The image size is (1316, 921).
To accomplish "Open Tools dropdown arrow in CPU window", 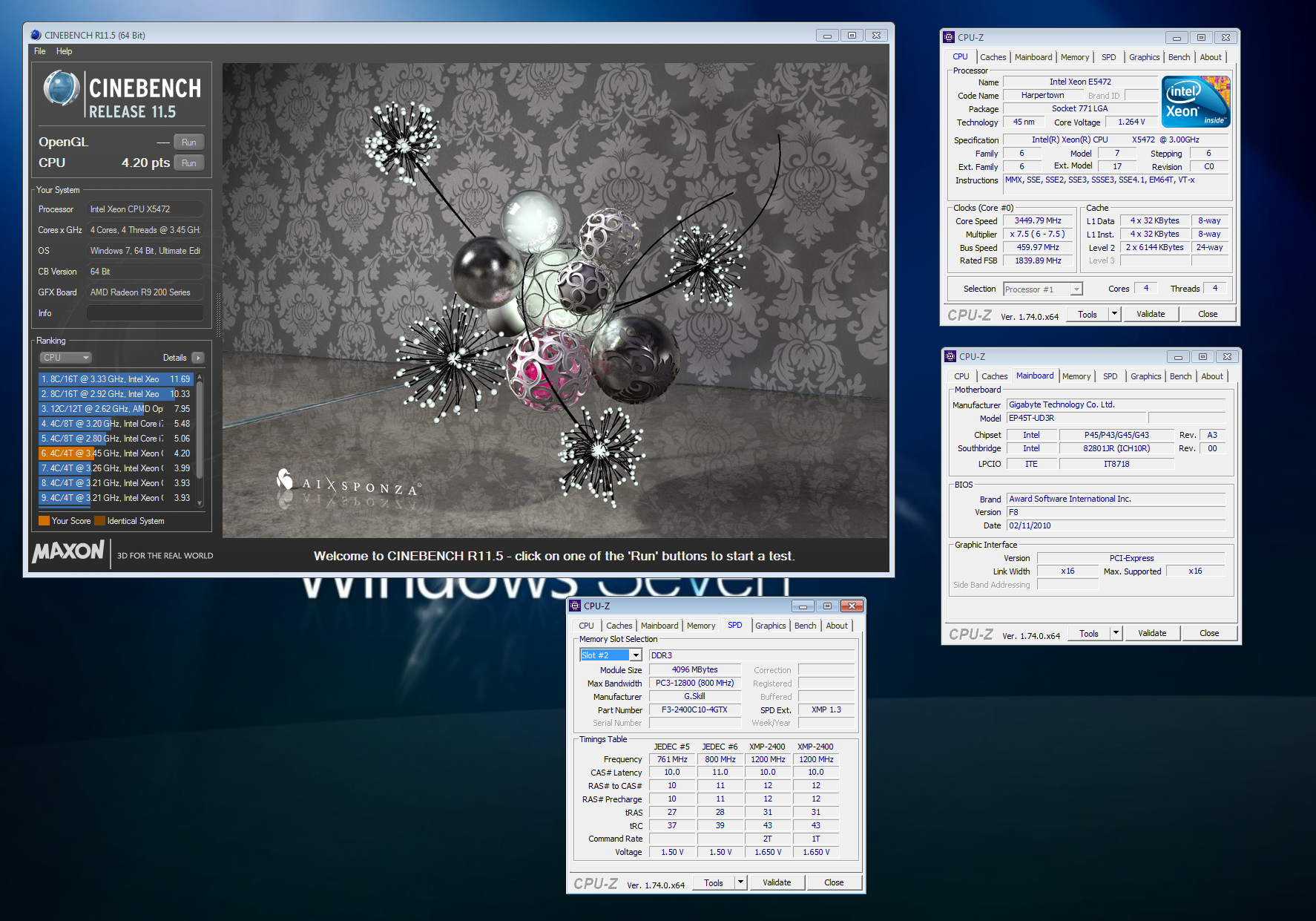I will 1114,314.
